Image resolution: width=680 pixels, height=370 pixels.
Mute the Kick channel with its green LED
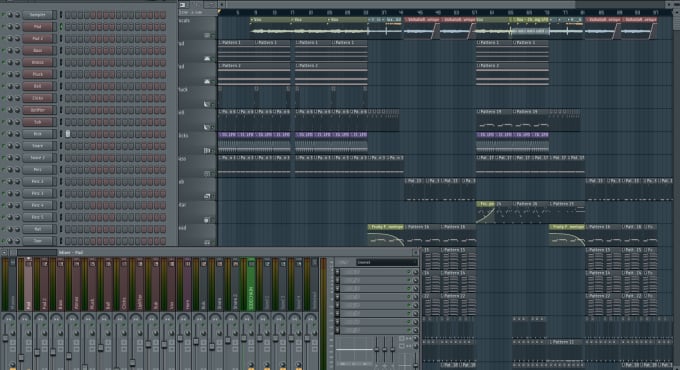tap(3, 134)
